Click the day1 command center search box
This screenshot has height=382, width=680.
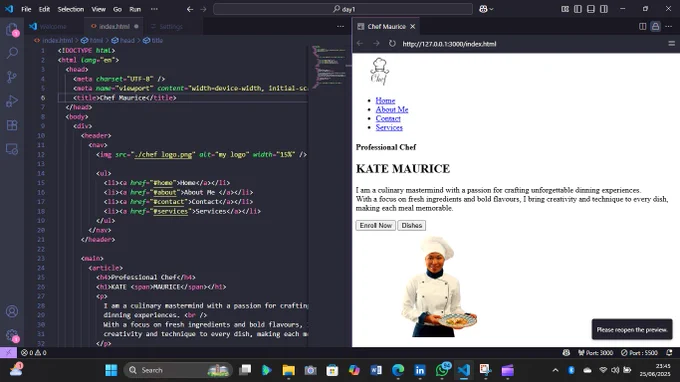[343, 9]
